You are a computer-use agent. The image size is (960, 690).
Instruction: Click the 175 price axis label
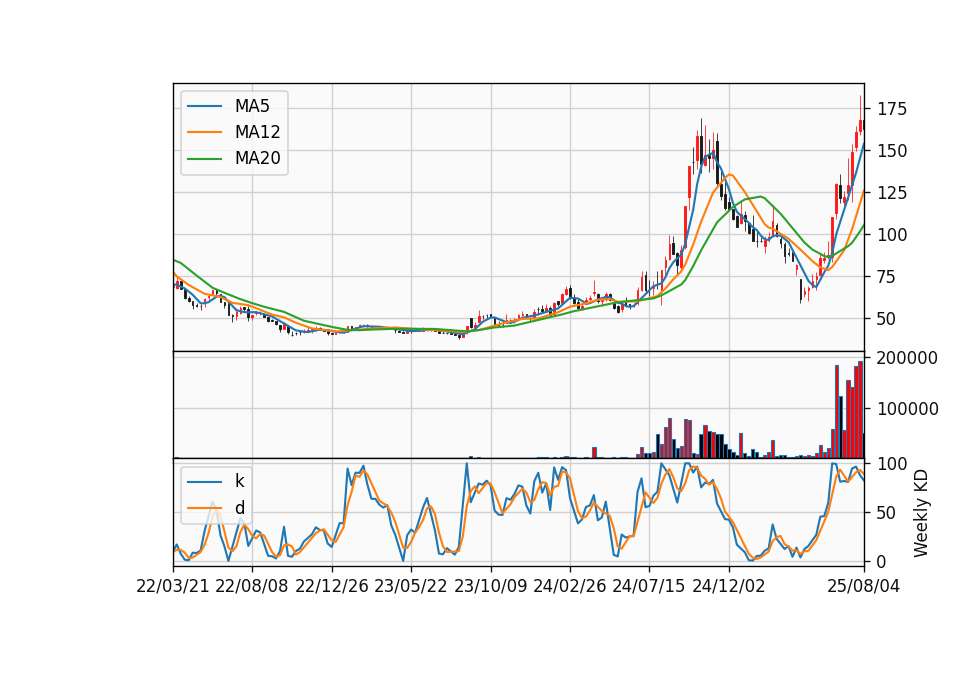[x=892, y=109]
